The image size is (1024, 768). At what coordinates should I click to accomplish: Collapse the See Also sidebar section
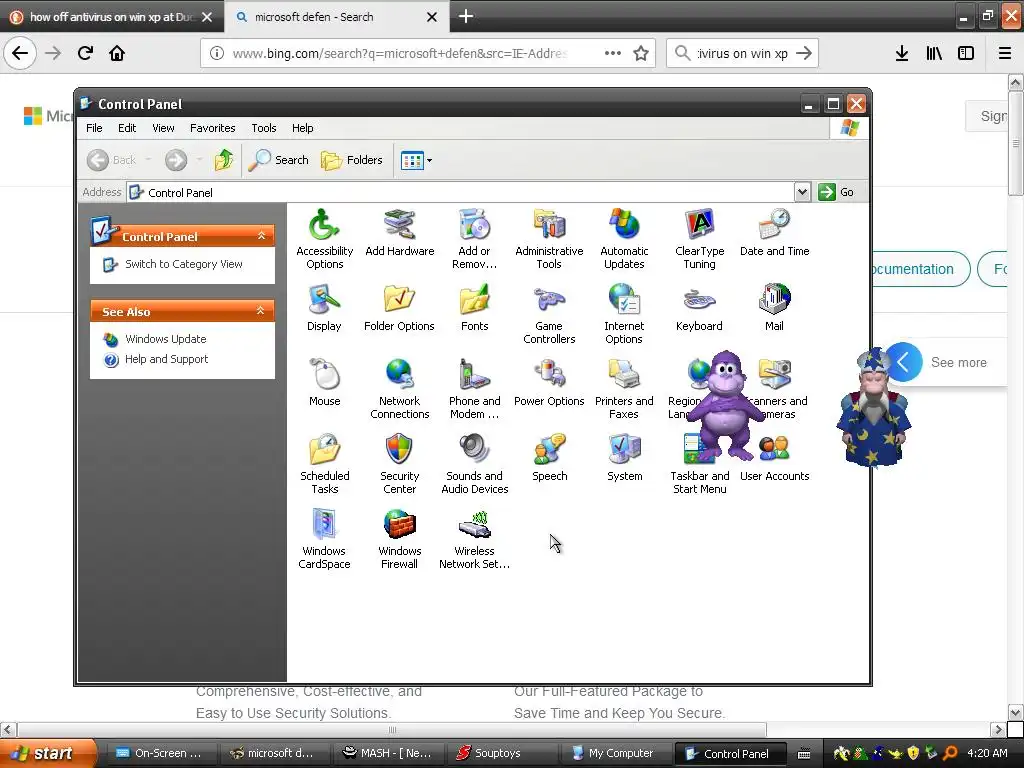(x=261, y=311)
